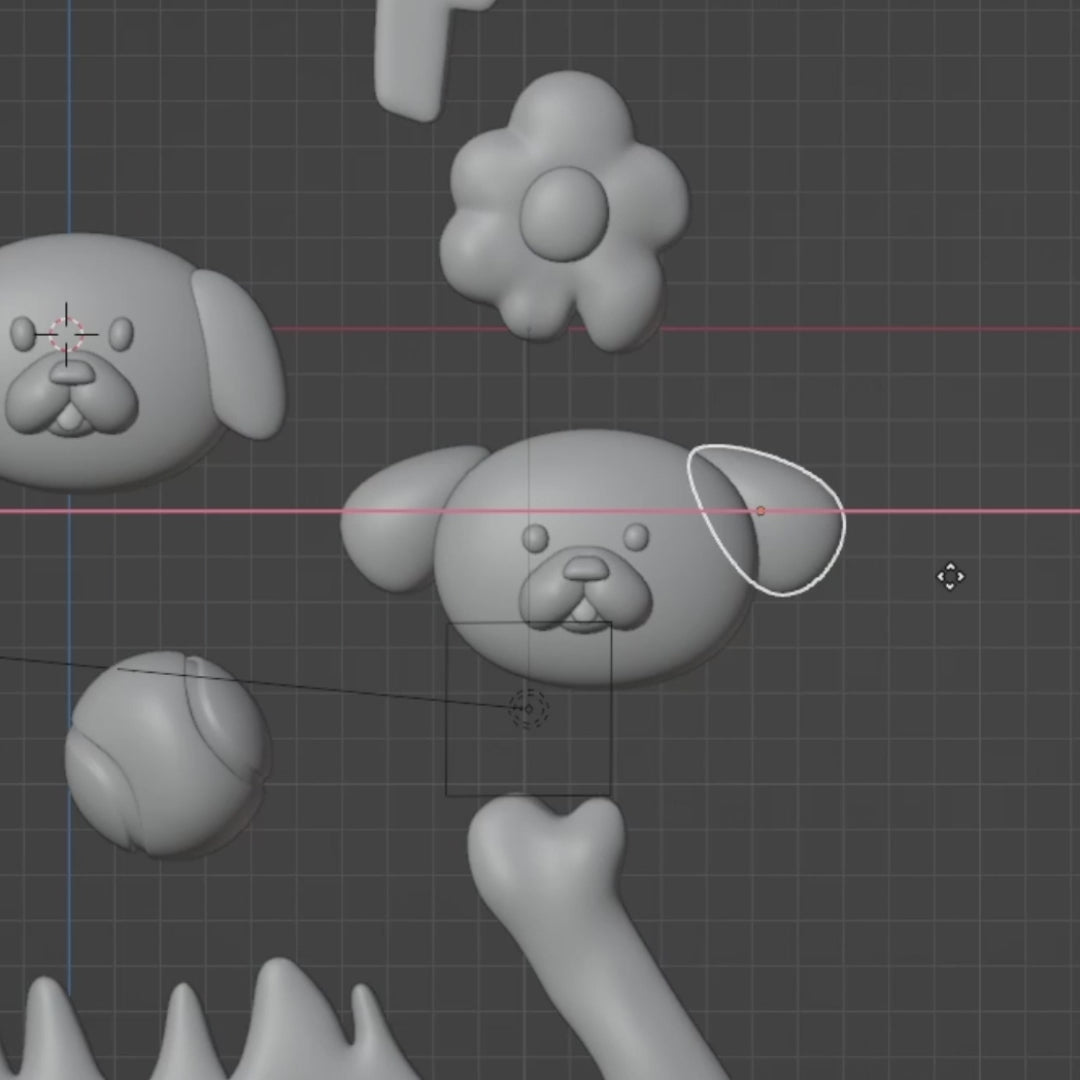Select the dashed-circle empty inside the square

(528, 709)
